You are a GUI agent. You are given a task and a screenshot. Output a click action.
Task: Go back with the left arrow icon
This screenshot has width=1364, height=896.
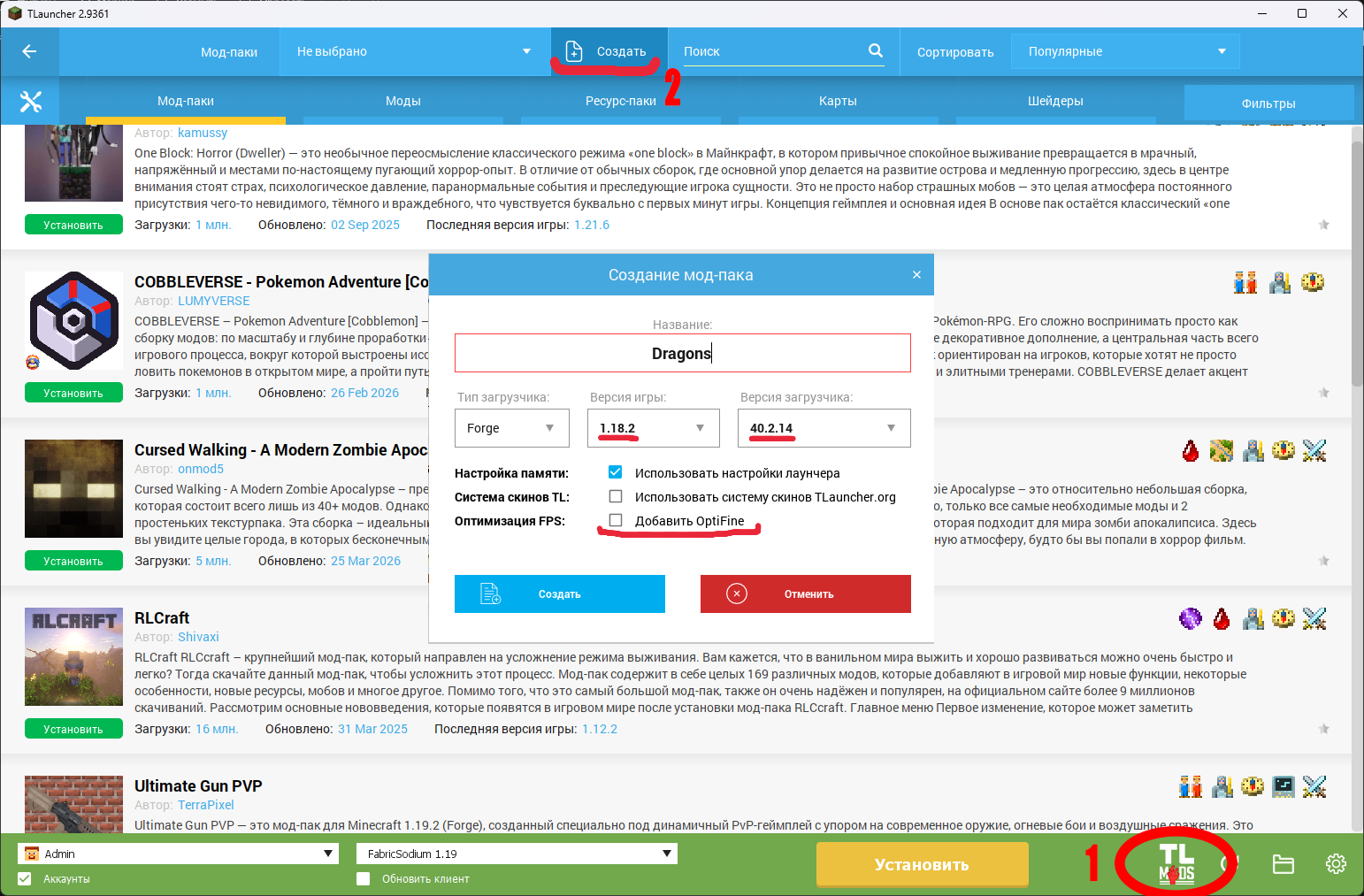[29, 51]
